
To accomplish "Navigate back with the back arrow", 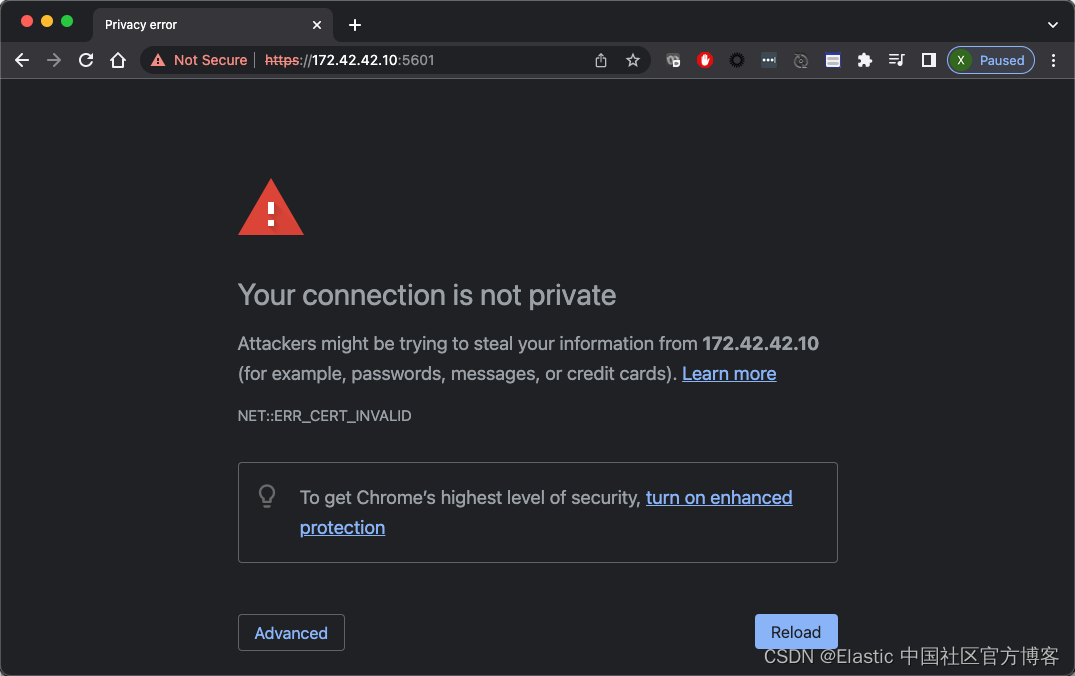I will click(x=22, y=60).
